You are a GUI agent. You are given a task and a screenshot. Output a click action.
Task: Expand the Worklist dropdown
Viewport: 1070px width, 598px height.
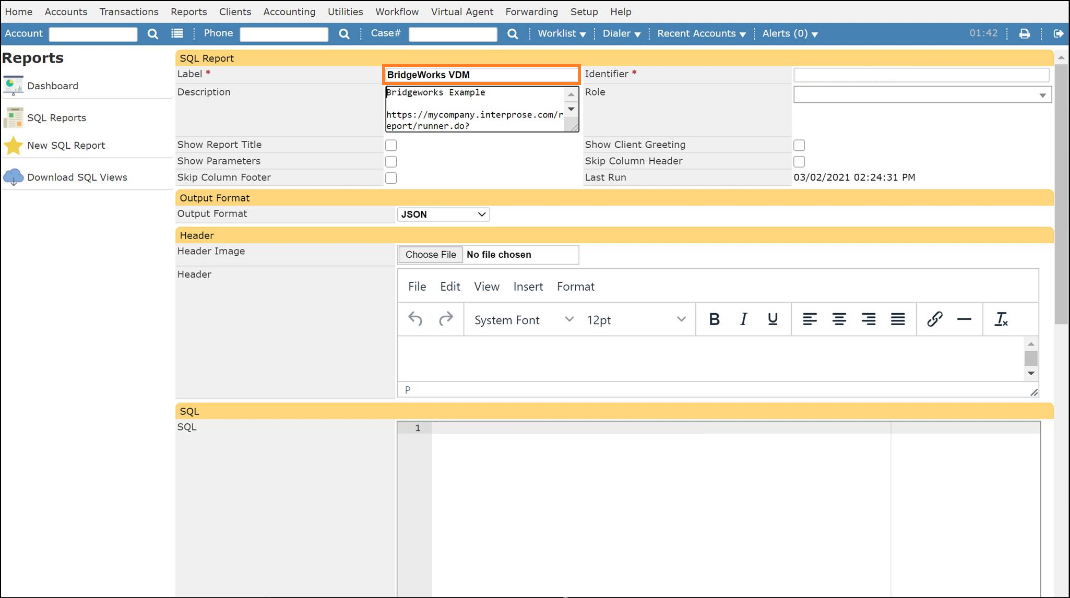(562, 33)
